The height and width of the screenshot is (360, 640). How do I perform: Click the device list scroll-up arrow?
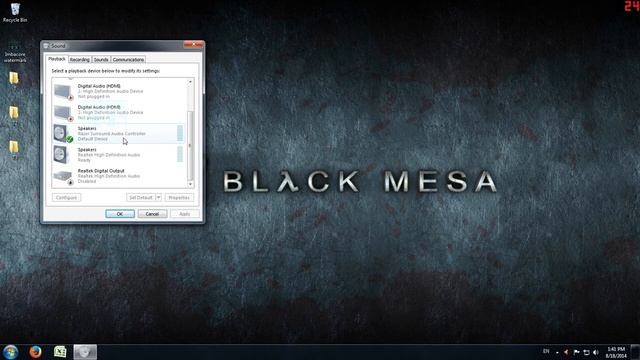coord(190,82)
